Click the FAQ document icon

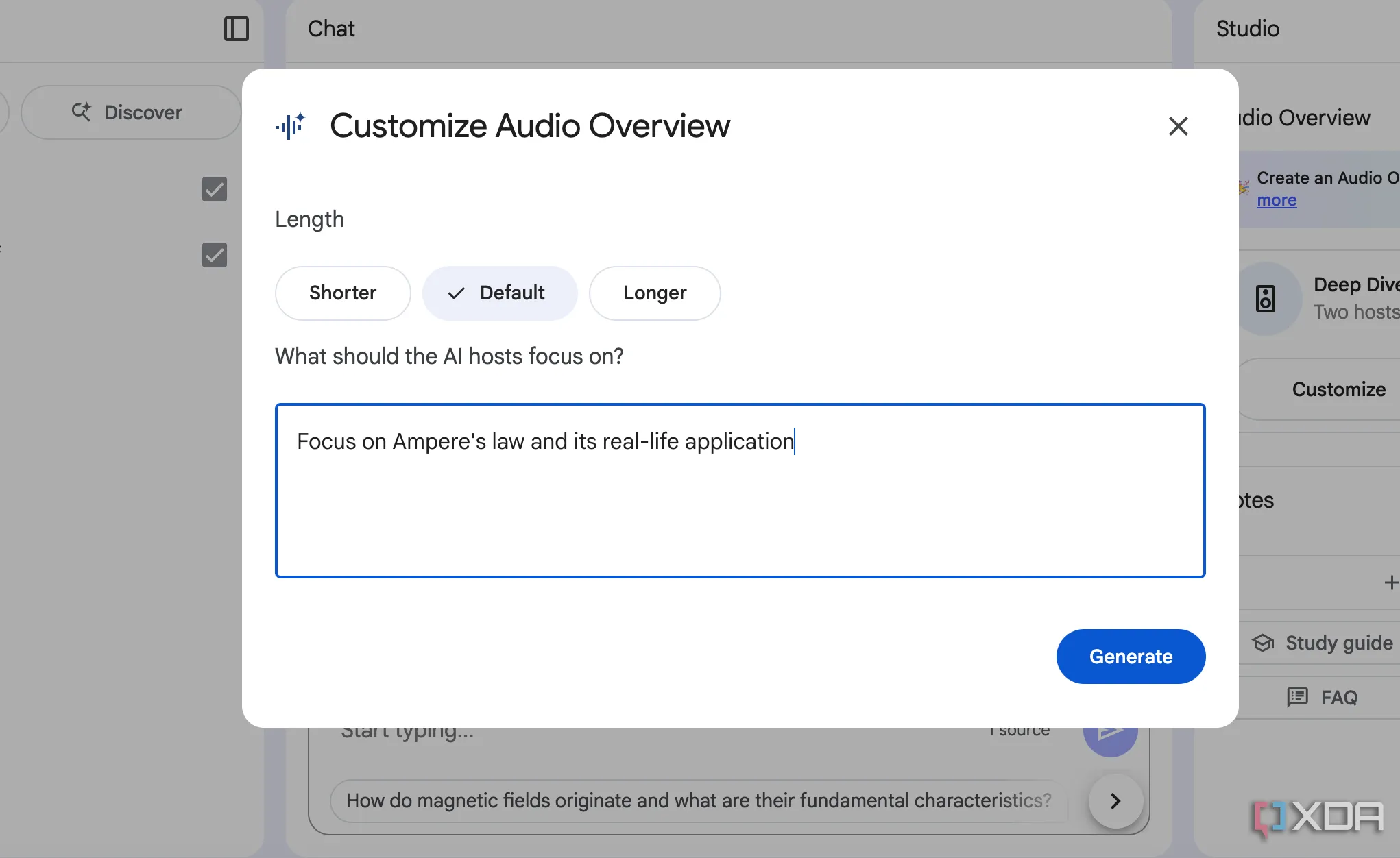(1297, 698)
